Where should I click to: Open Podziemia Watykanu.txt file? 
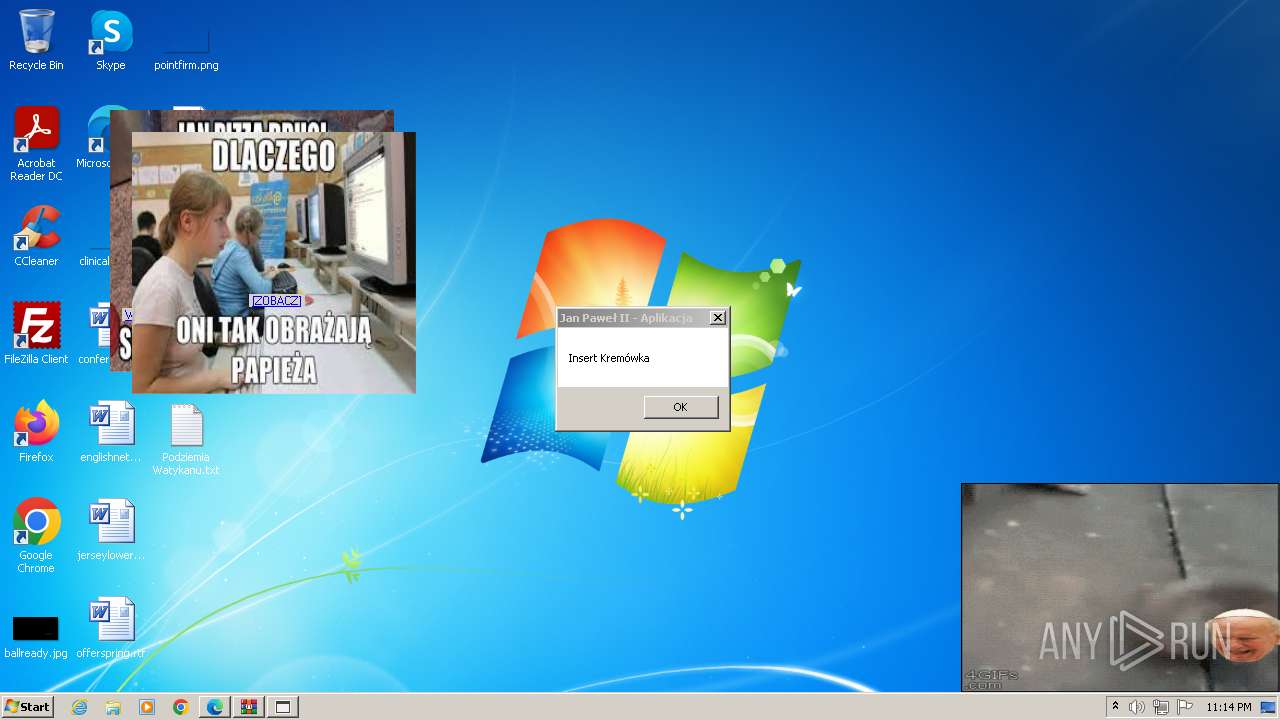(186, 438)
